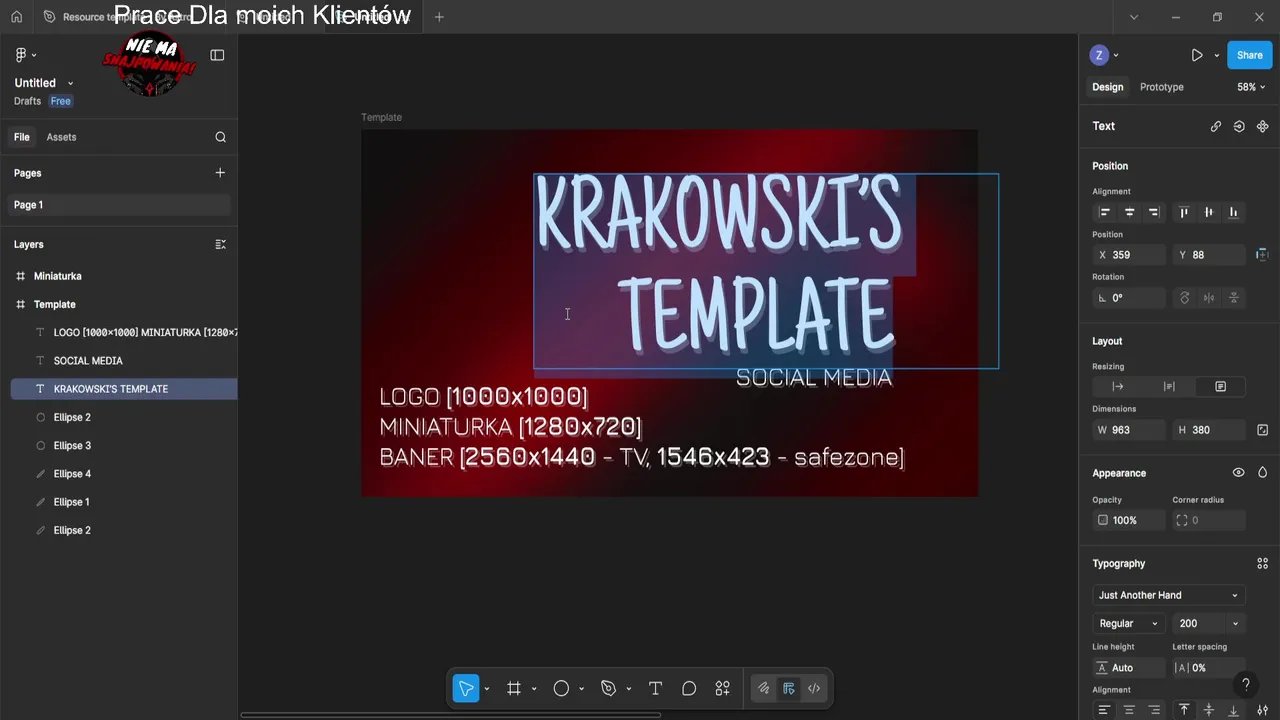
Task: Collapse all layers using the Layers header icon
Action: point(220,244)
